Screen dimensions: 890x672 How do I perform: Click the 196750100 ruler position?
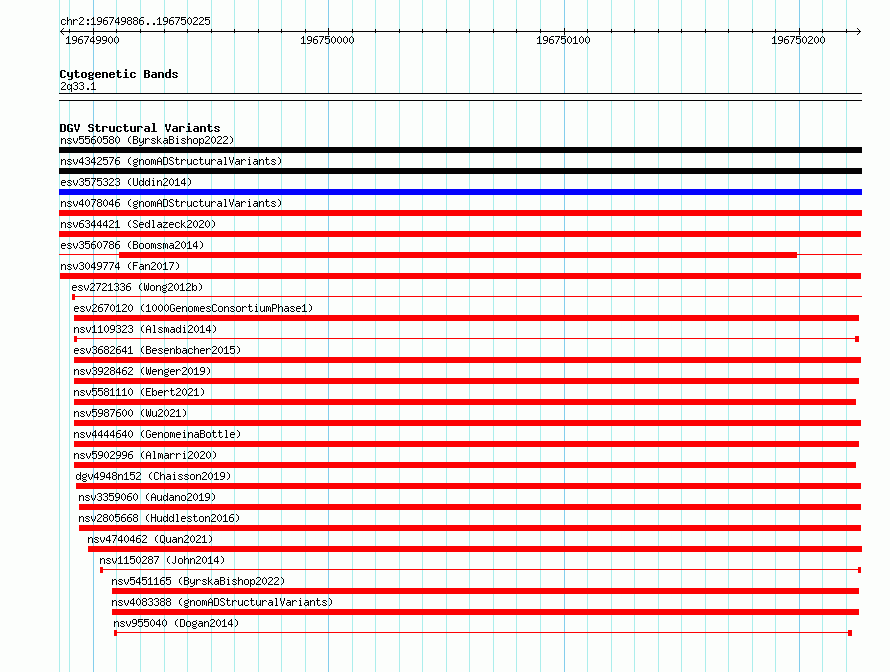pos(563,40)
